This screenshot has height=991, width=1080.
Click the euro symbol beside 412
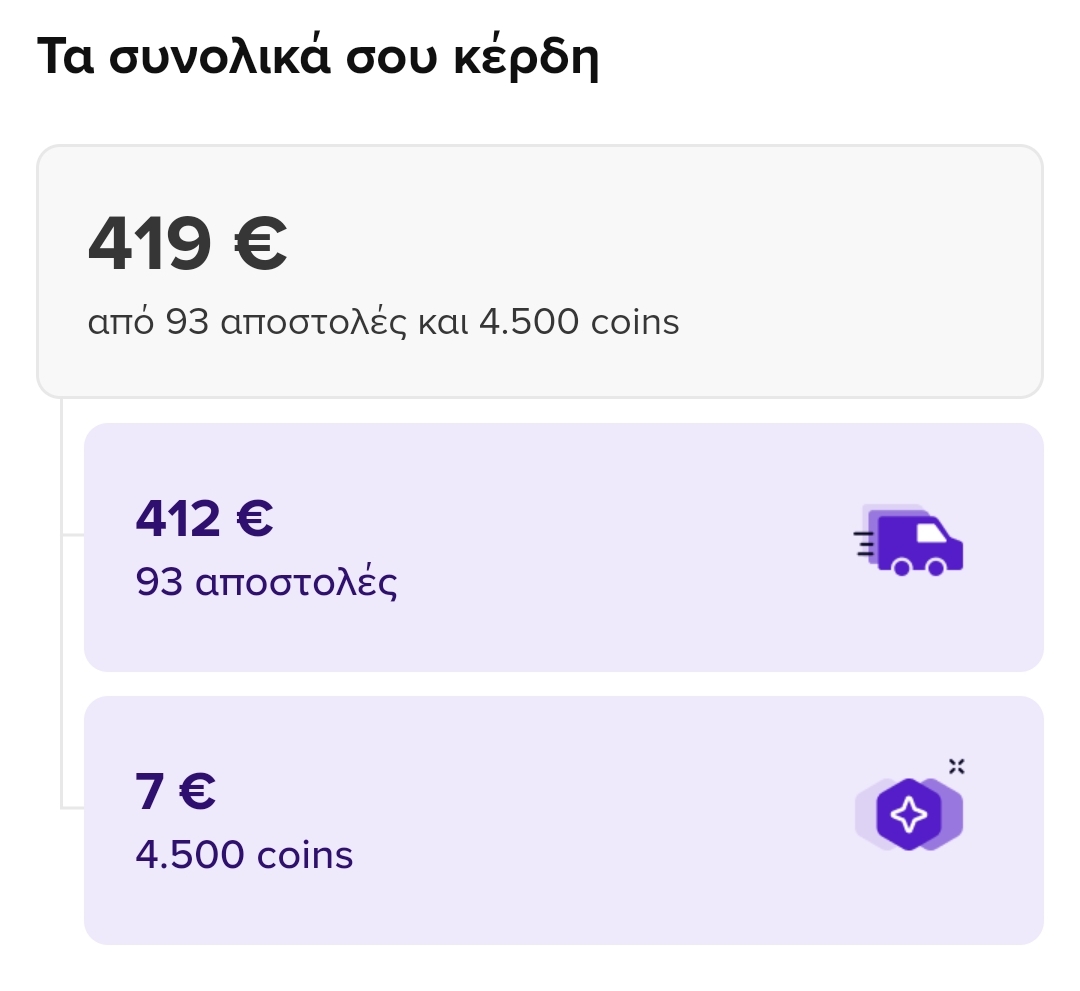pos(255,518)
